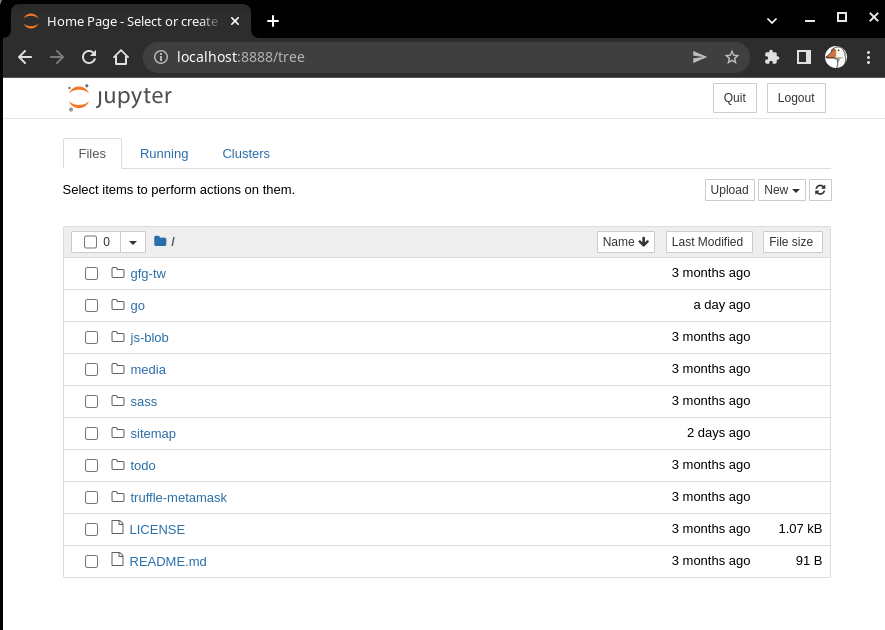Click the Quit button
Screen dimensions: 885x630
click(735, 98)
